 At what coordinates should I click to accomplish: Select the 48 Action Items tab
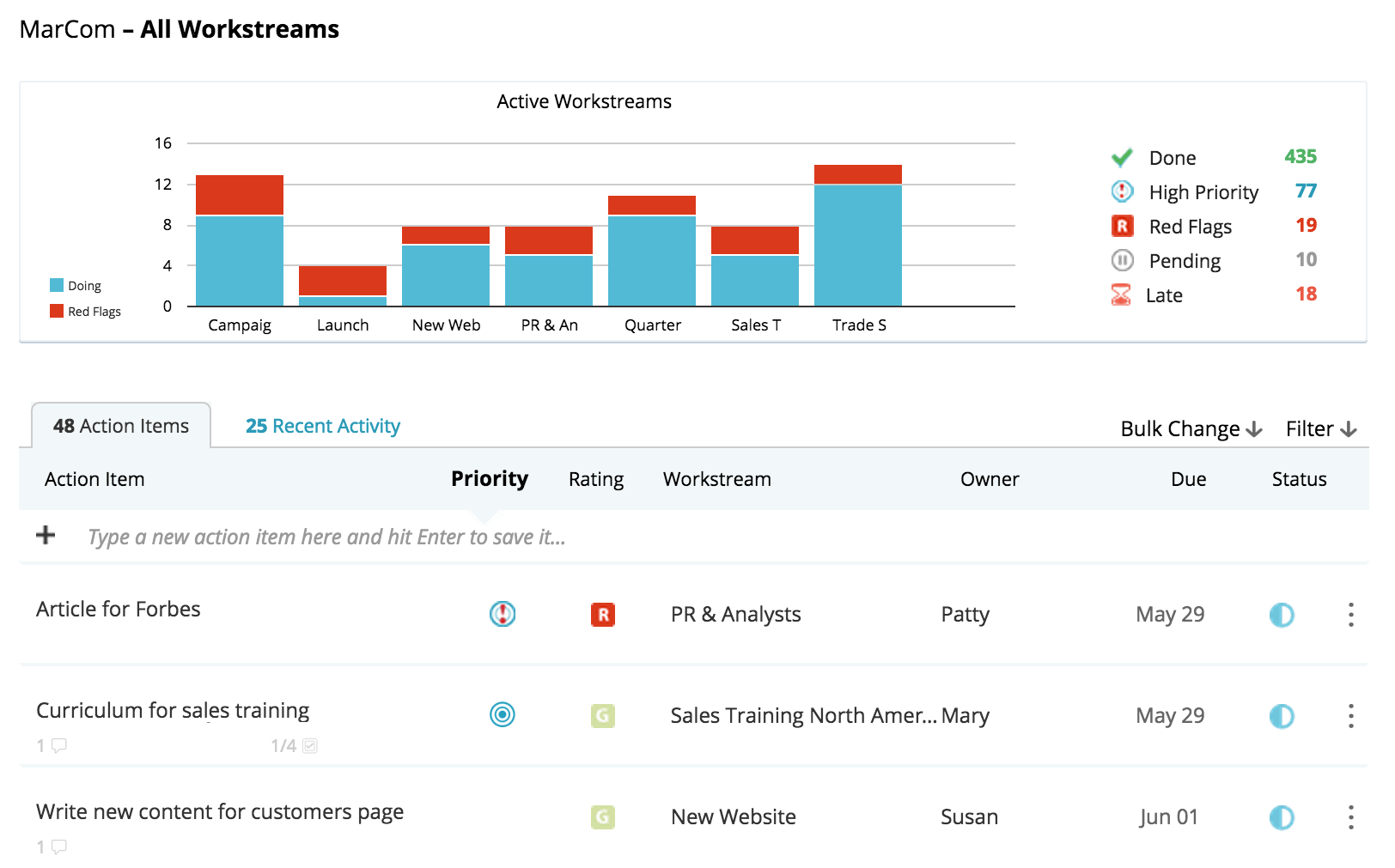point(121,426)
